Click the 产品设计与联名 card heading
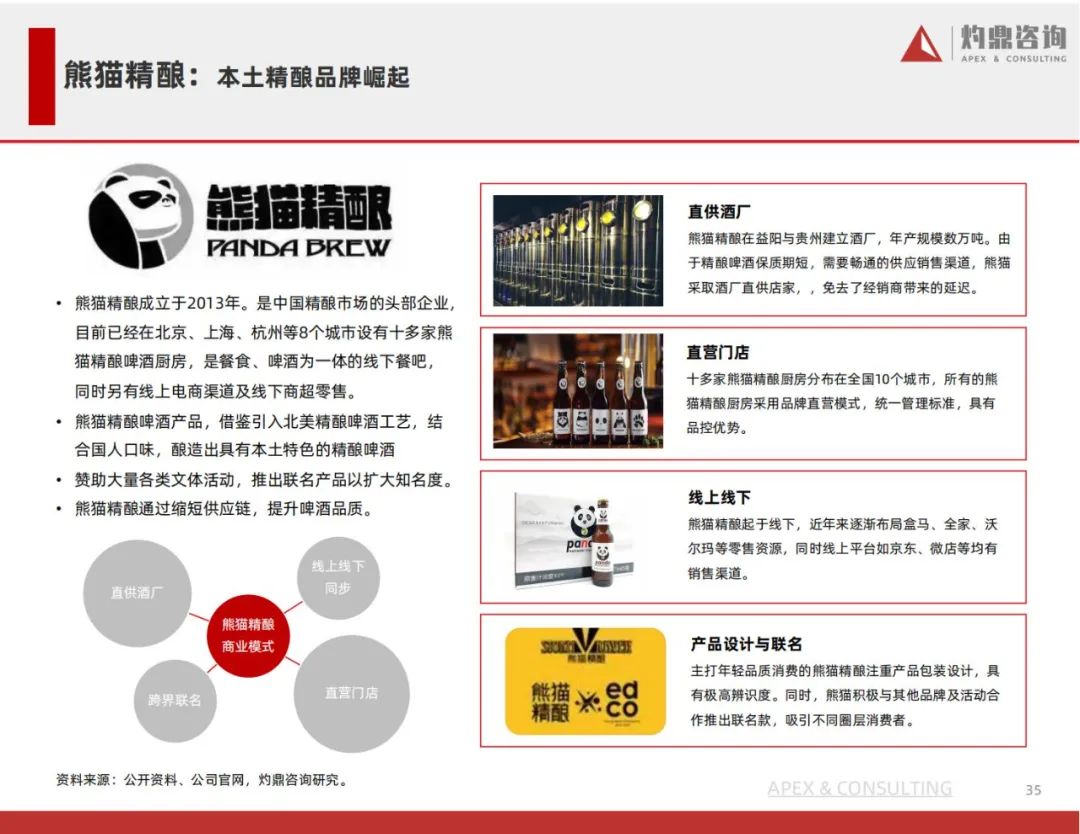Image resolution: width=1080 pixels, height=834 pixels. click(x=747, y=644)
